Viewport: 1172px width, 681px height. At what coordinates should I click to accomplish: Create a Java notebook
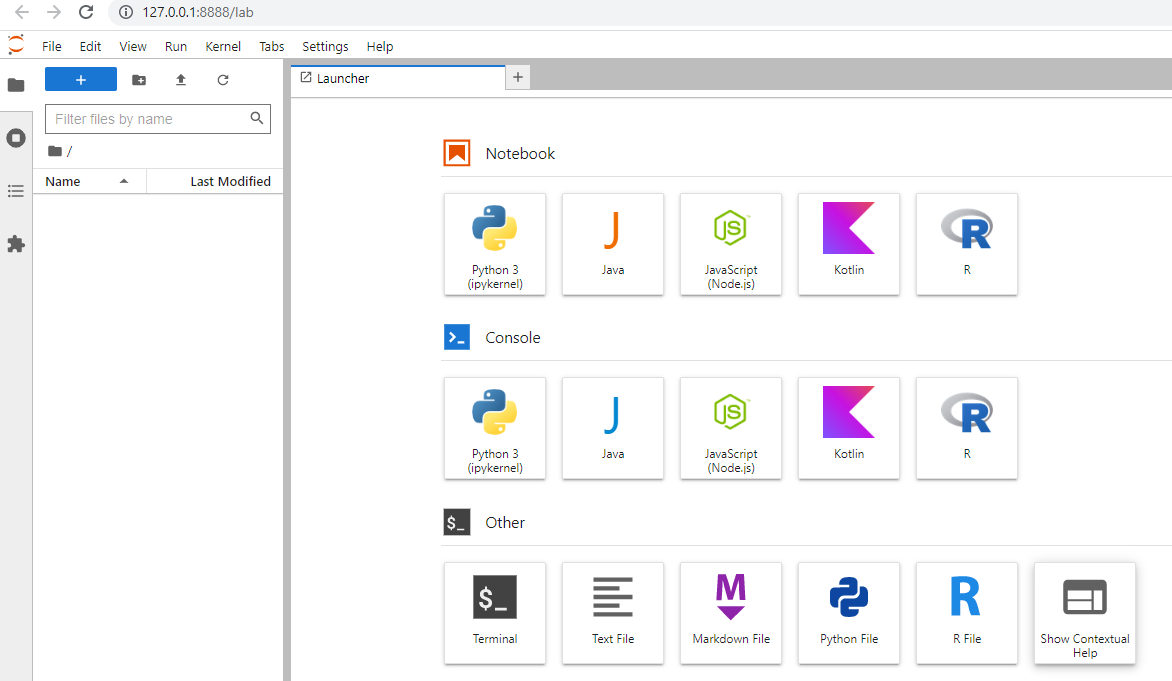point(613,244)
